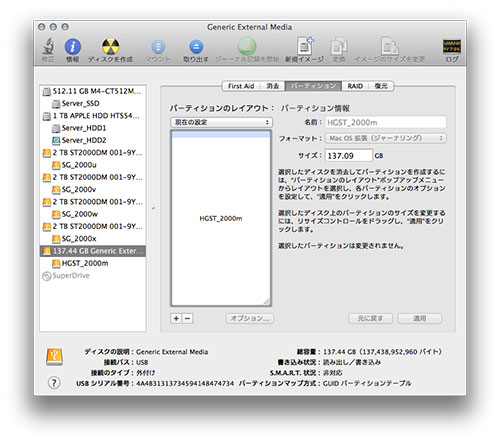
Task: Switch to the First Aid tab
Action: pos(241,86)
